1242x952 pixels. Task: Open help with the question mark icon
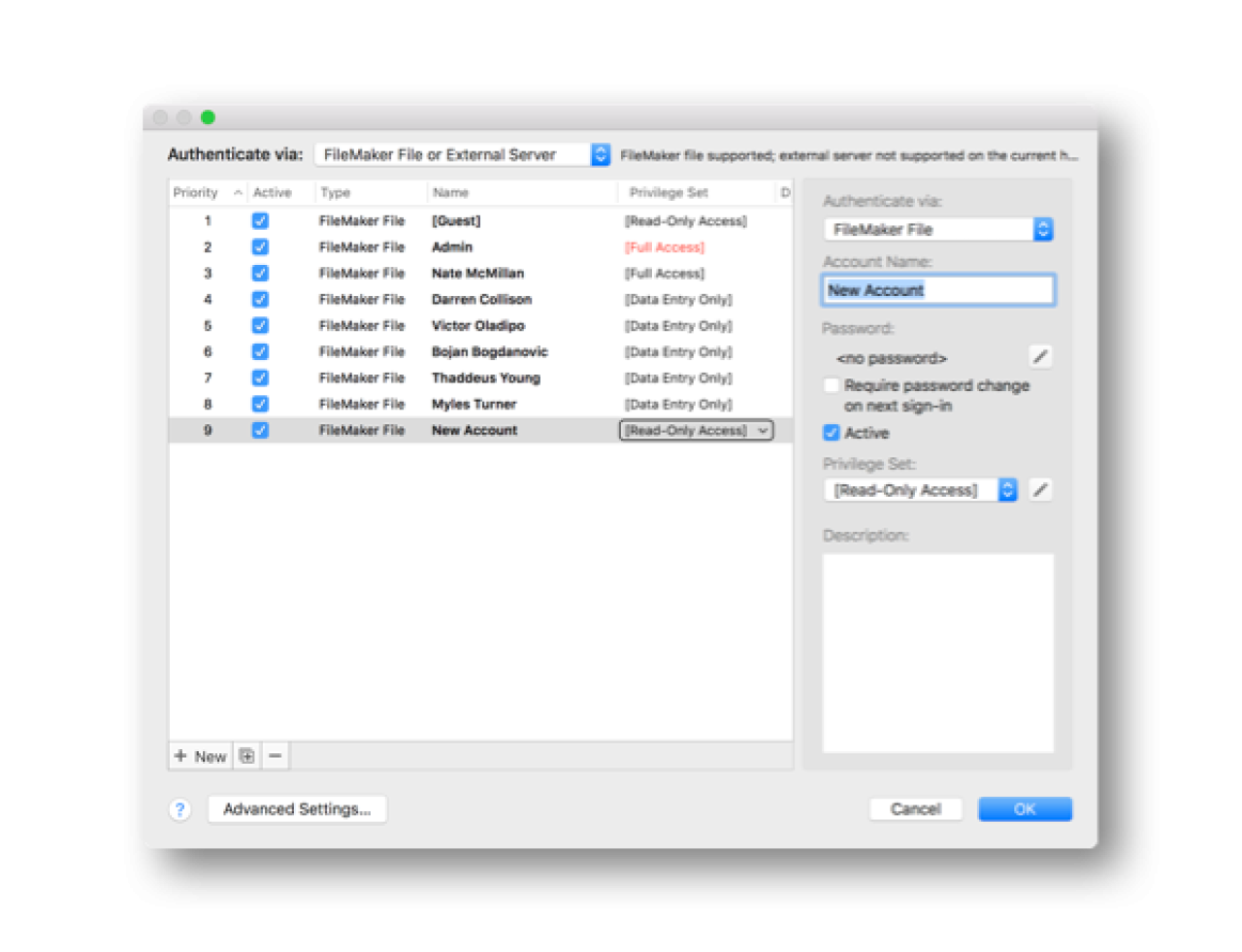(x=180, y=809)
